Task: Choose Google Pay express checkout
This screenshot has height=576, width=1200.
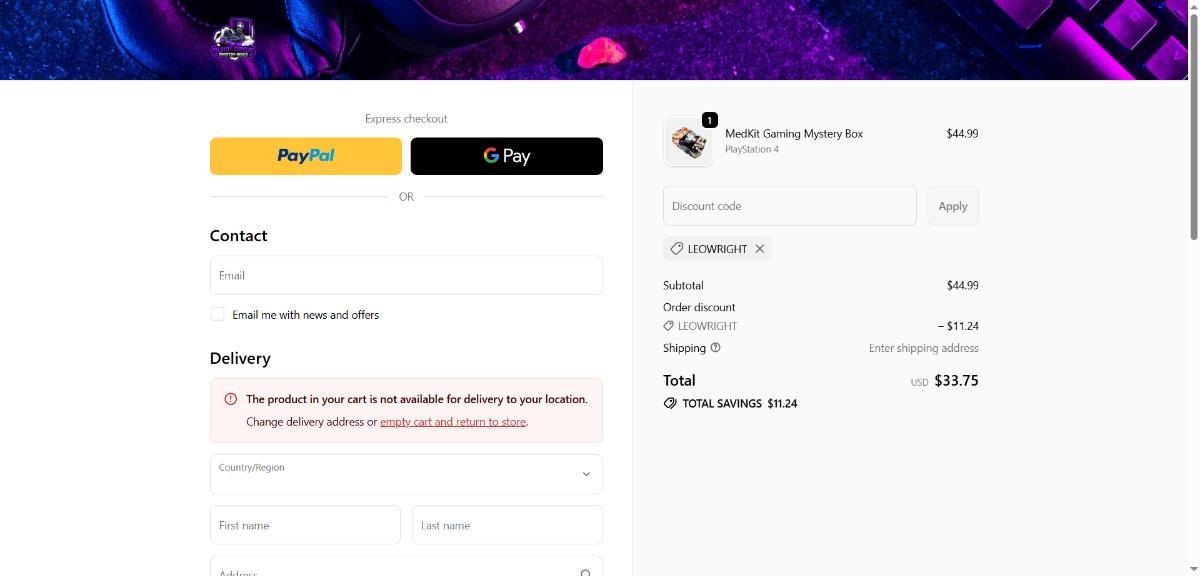Action: click(x=507, y=156)
